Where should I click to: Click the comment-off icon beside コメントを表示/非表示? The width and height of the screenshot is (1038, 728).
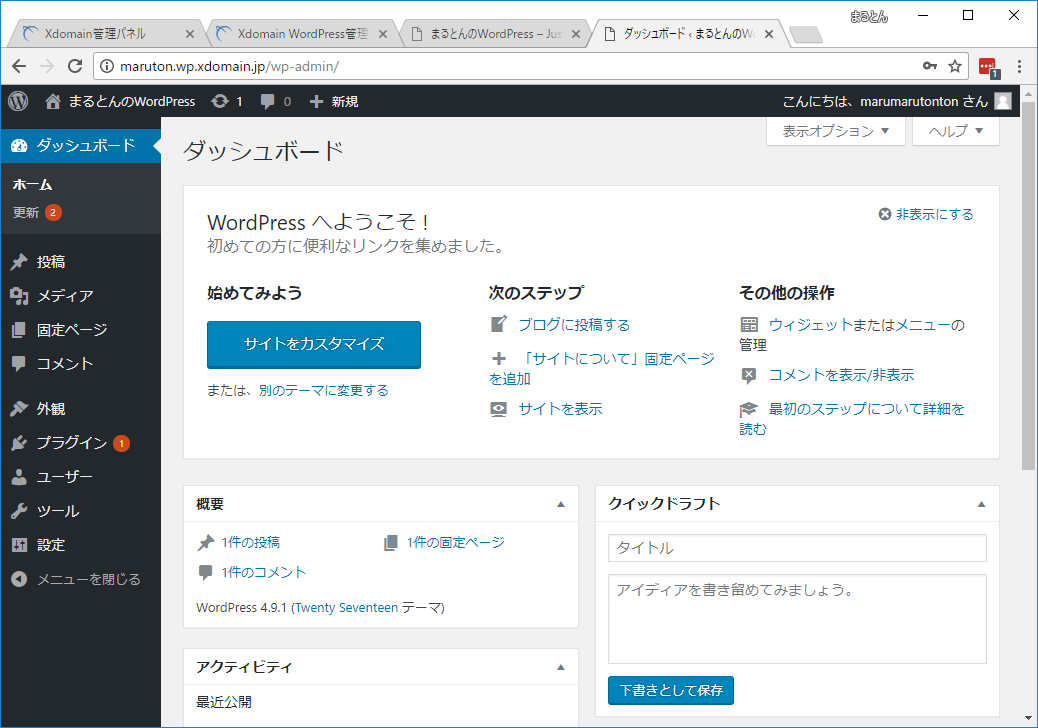[749, 376]
